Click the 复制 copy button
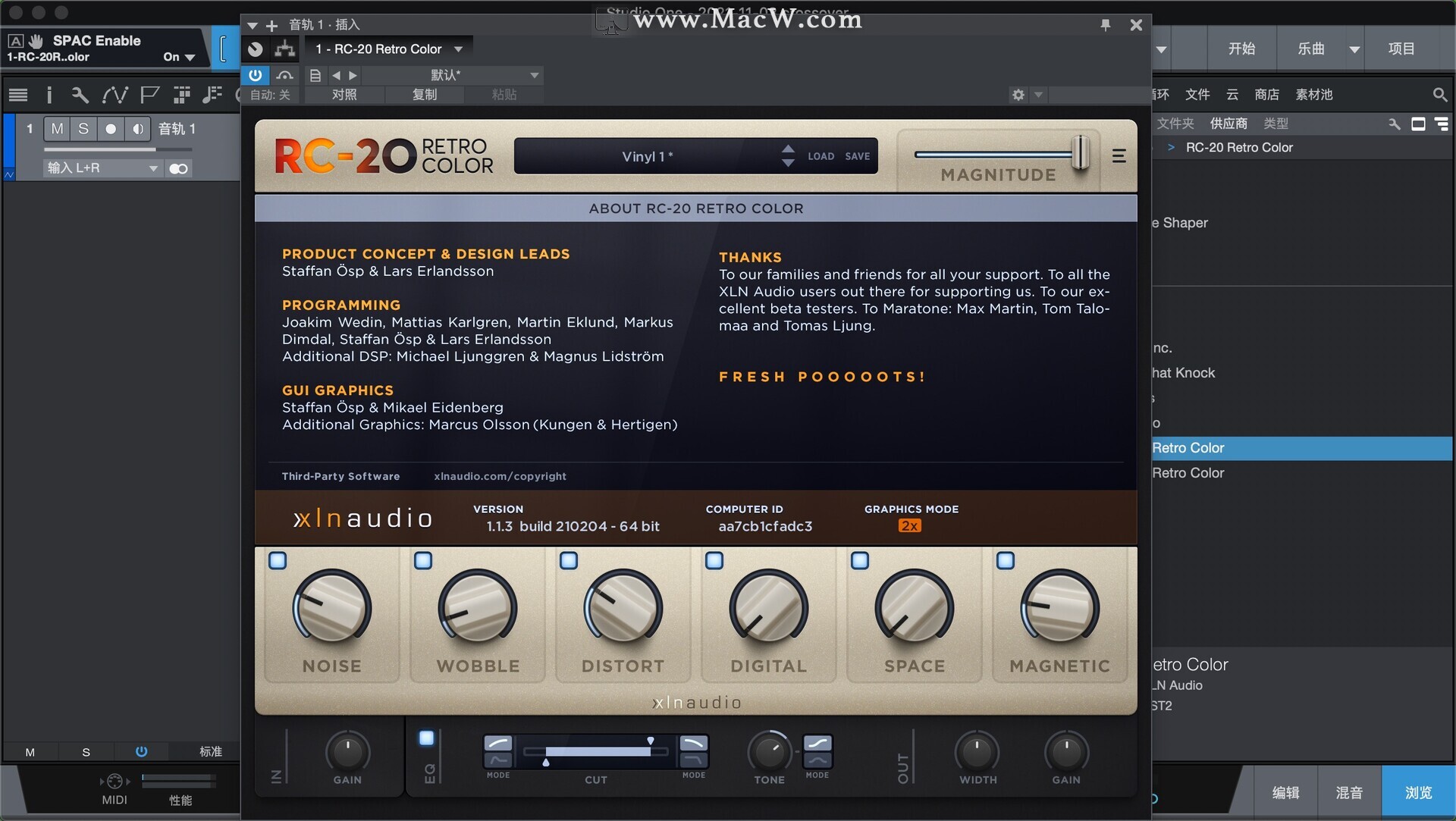 pos(425,95)
